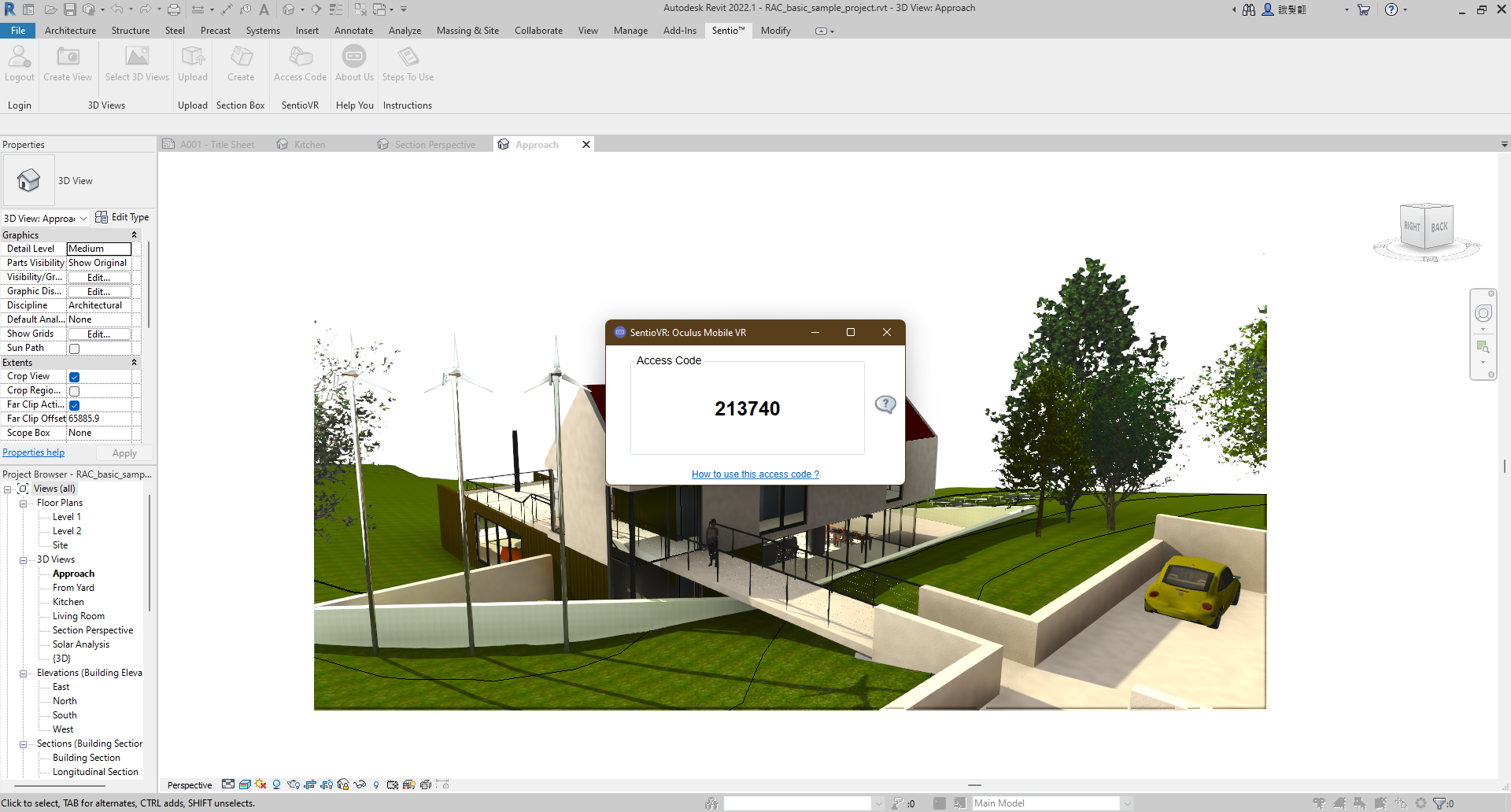Click the help question bubble in SentioVR dialog
1511x812 pixels.
coord(885,404)
